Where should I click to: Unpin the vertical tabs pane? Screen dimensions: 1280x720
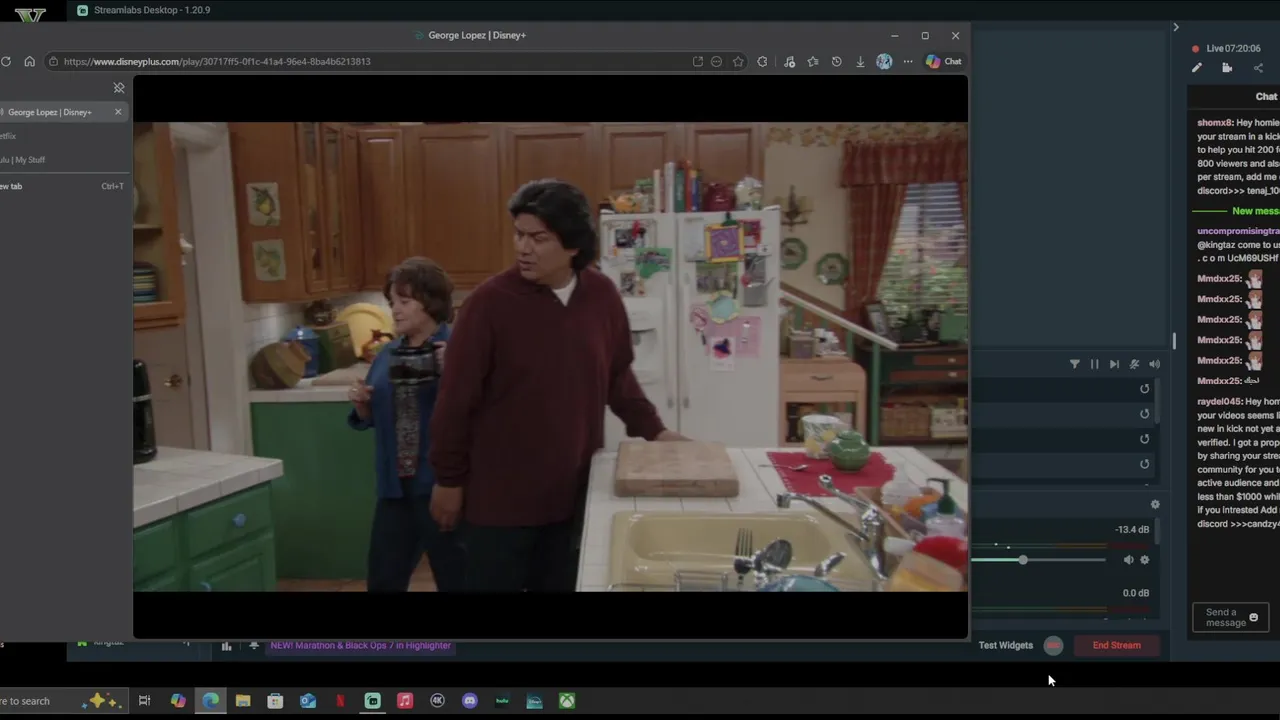(119, 88)
